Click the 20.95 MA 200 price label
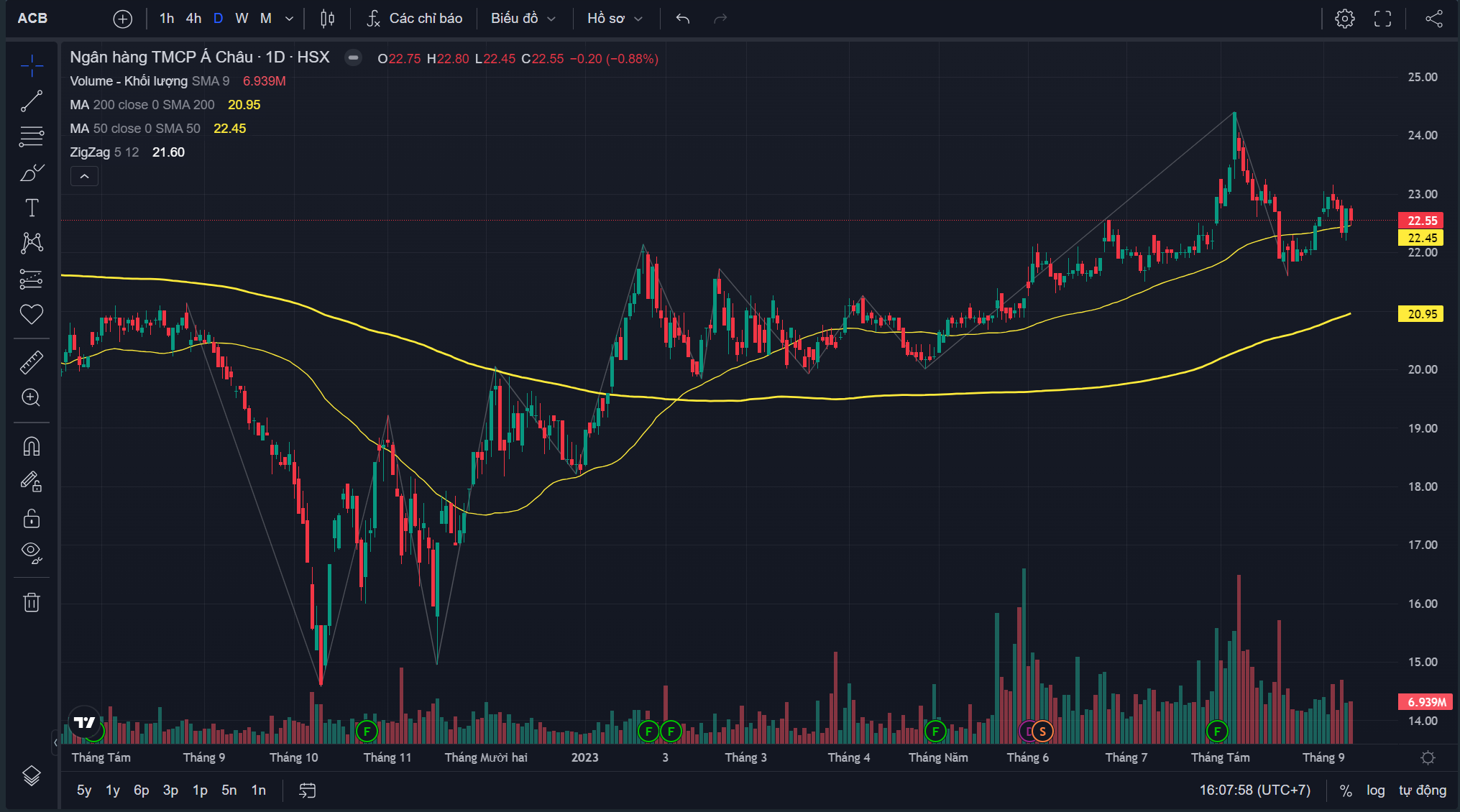Viewport: 1460px width, 812px height. (1421, 314)
